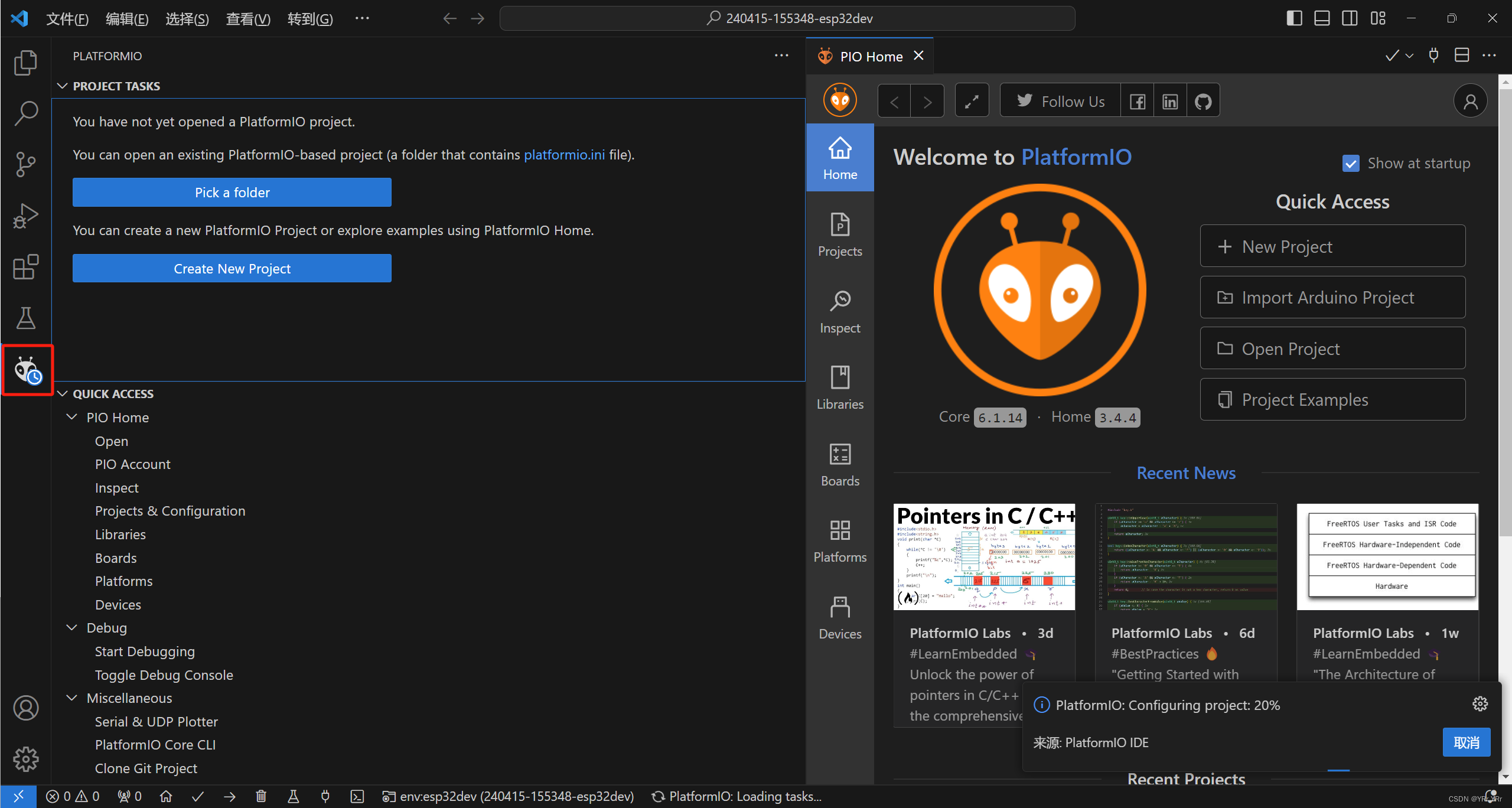Screen dimensions: 1512x808
Task: Click the Pick a folder button
Action: (232, 193)
